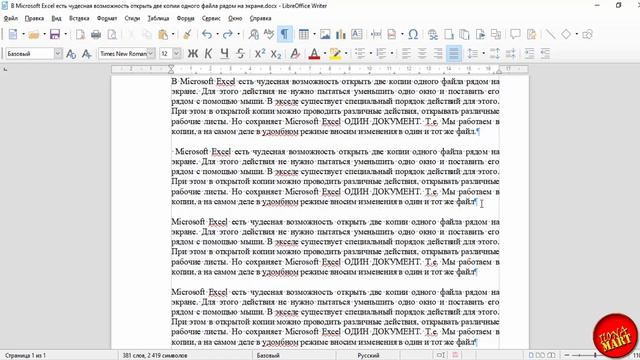The image size is (640, 360).
Task: Increase paragraph indent
Action: 529,53
